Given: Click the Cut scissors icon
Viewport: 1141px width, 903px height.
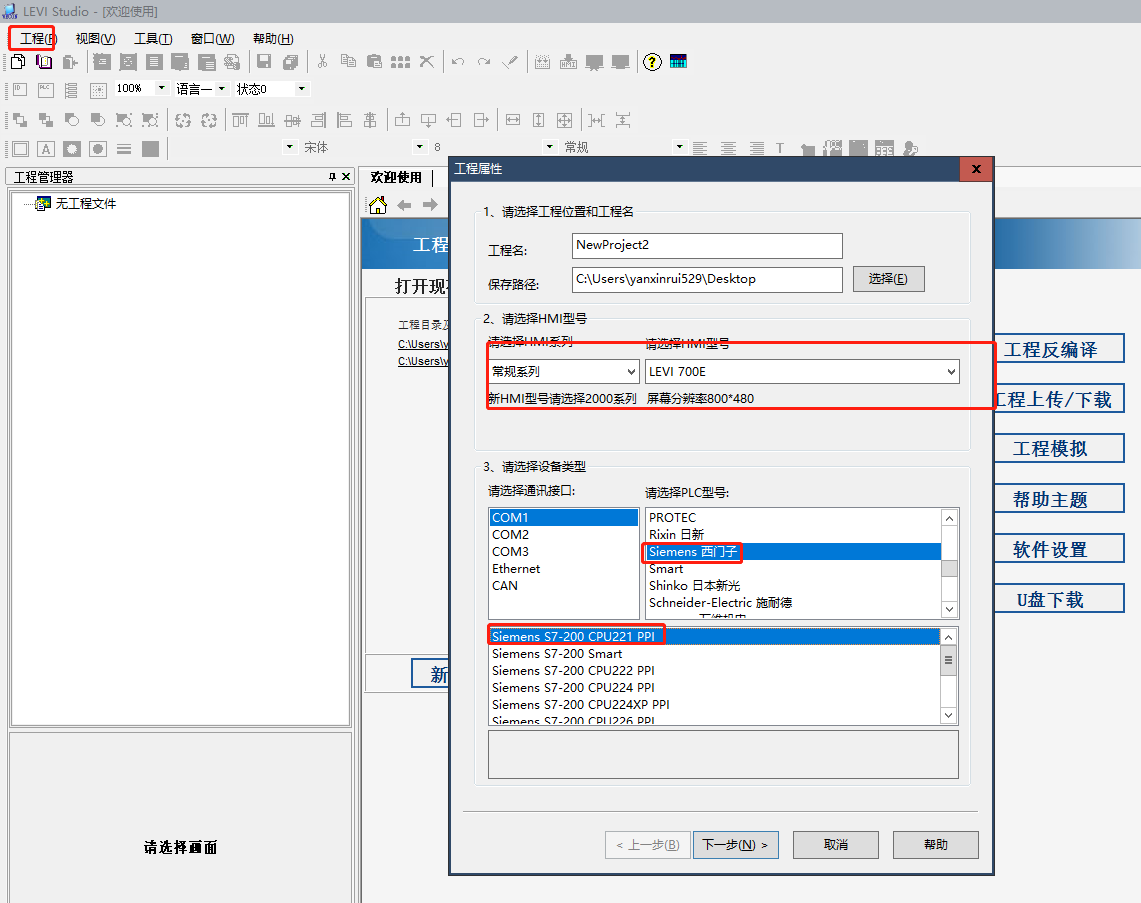Looking at the screenshot, I should point(322,62).
